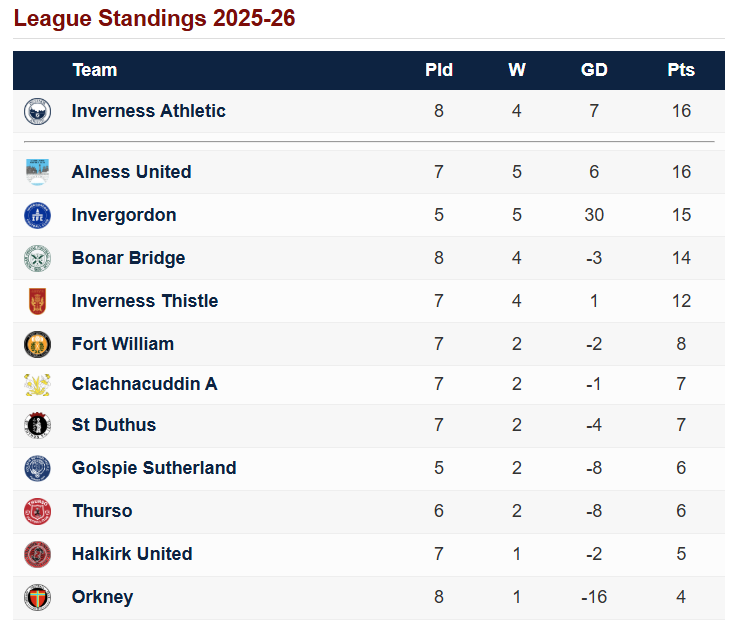
Task: Click the Inverness Athletic club crest
Action: tap(37, 111)
